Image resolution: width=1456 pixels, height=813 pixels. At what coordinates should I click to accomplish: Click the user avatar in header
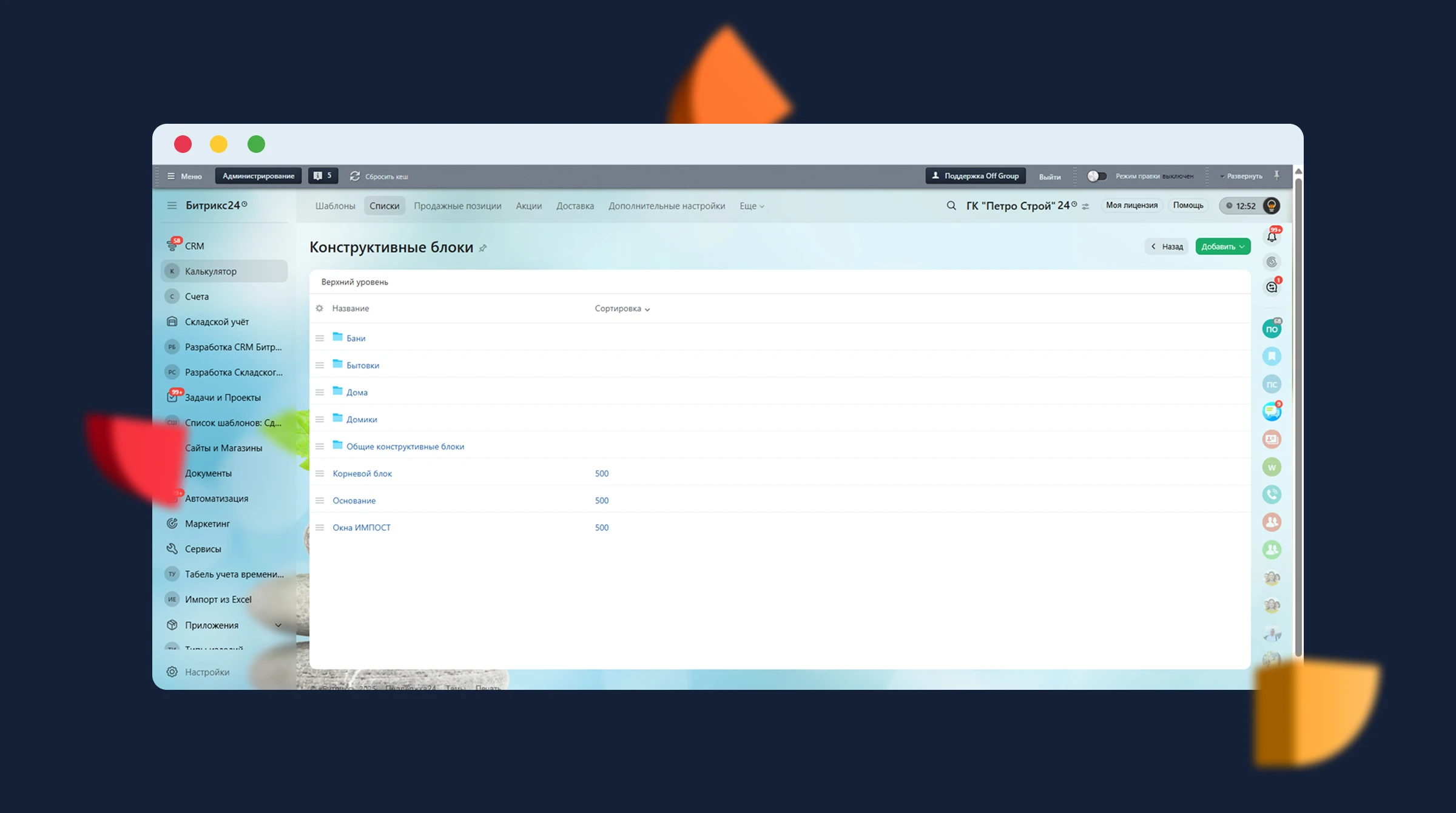[1271, 206]
